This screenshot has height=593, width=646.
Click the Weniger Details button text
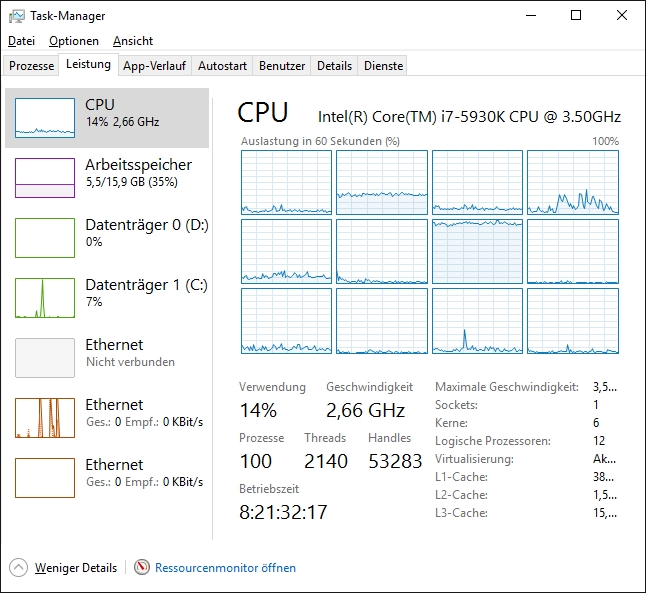(x=76, y=568)
